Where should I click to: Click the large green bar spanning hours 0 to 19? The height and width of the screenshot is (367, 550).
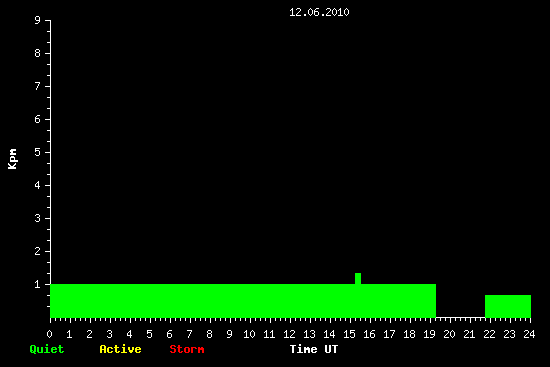point(243,301)
